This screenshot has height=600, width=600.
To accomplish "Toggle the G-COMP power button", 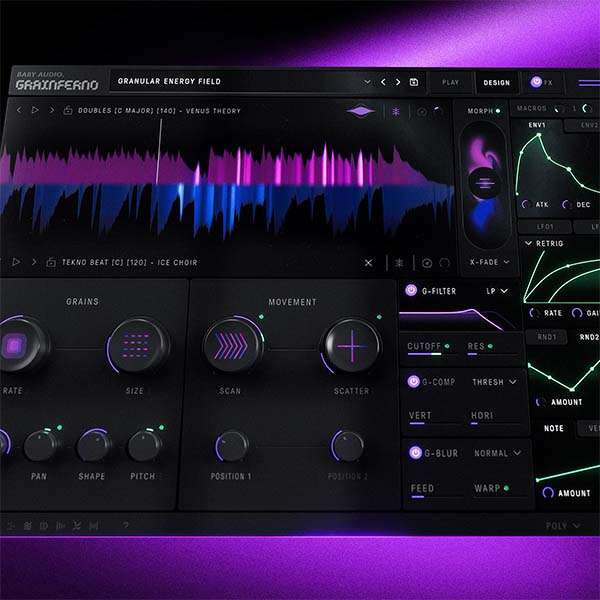I will (x=414, y=382).
